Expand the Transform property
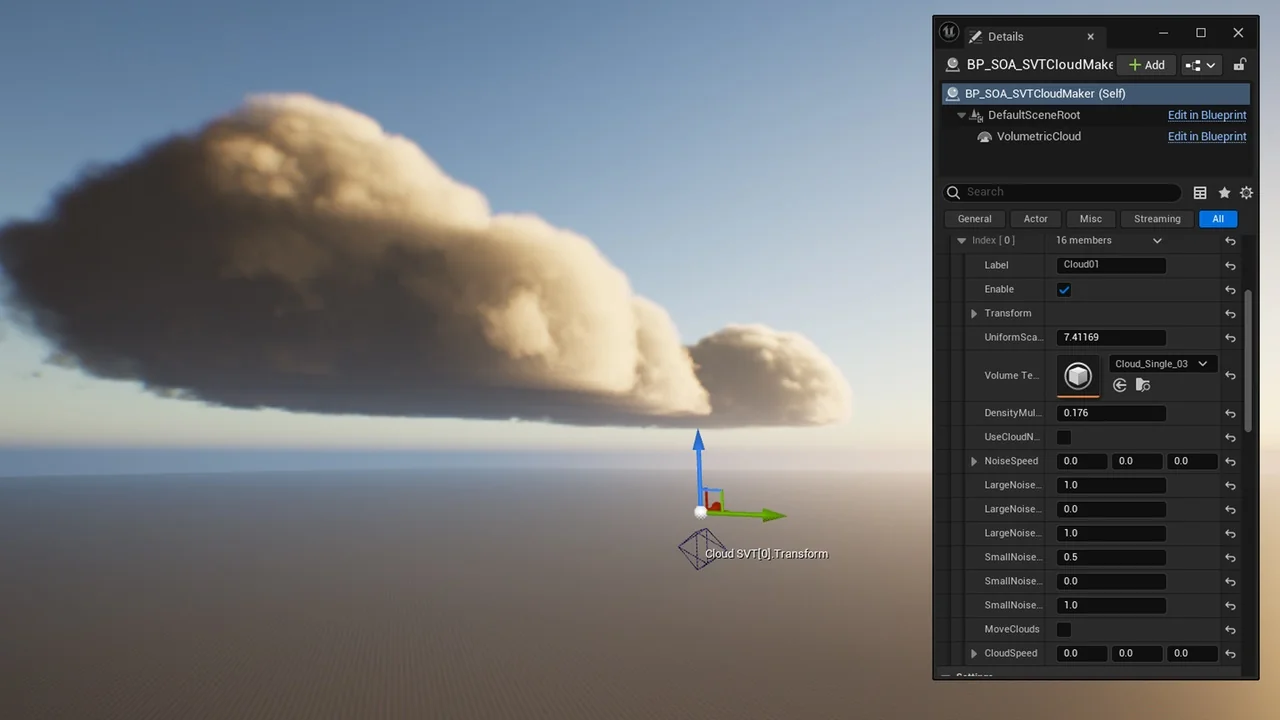Image resolution: width=1280 pixels, height=720 pixels. (x=971, y=313)
